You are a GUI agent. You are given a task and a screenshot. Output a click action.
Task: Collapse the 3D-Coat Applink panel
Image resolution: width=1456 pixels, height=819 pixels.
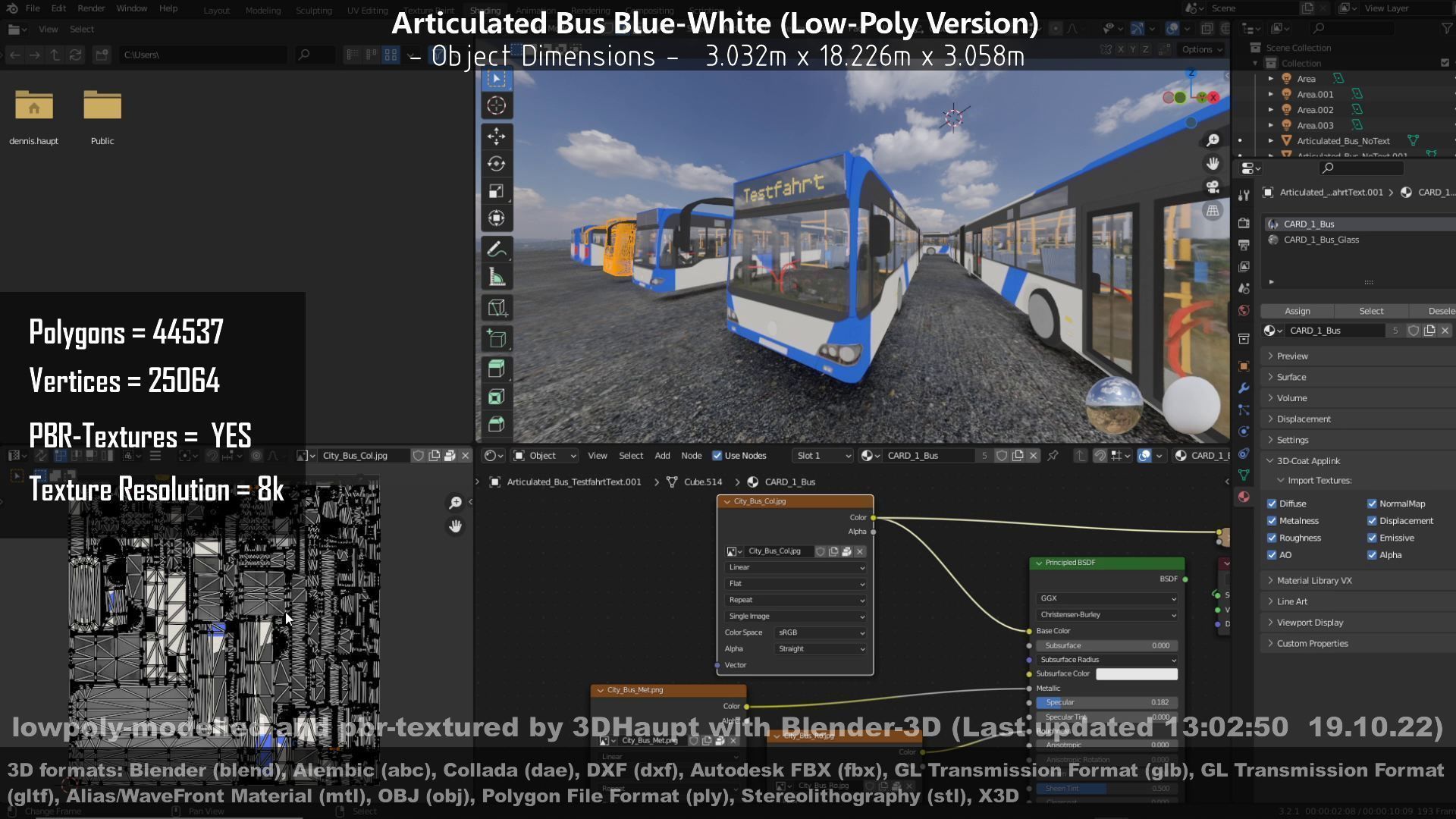[1307, 461]
